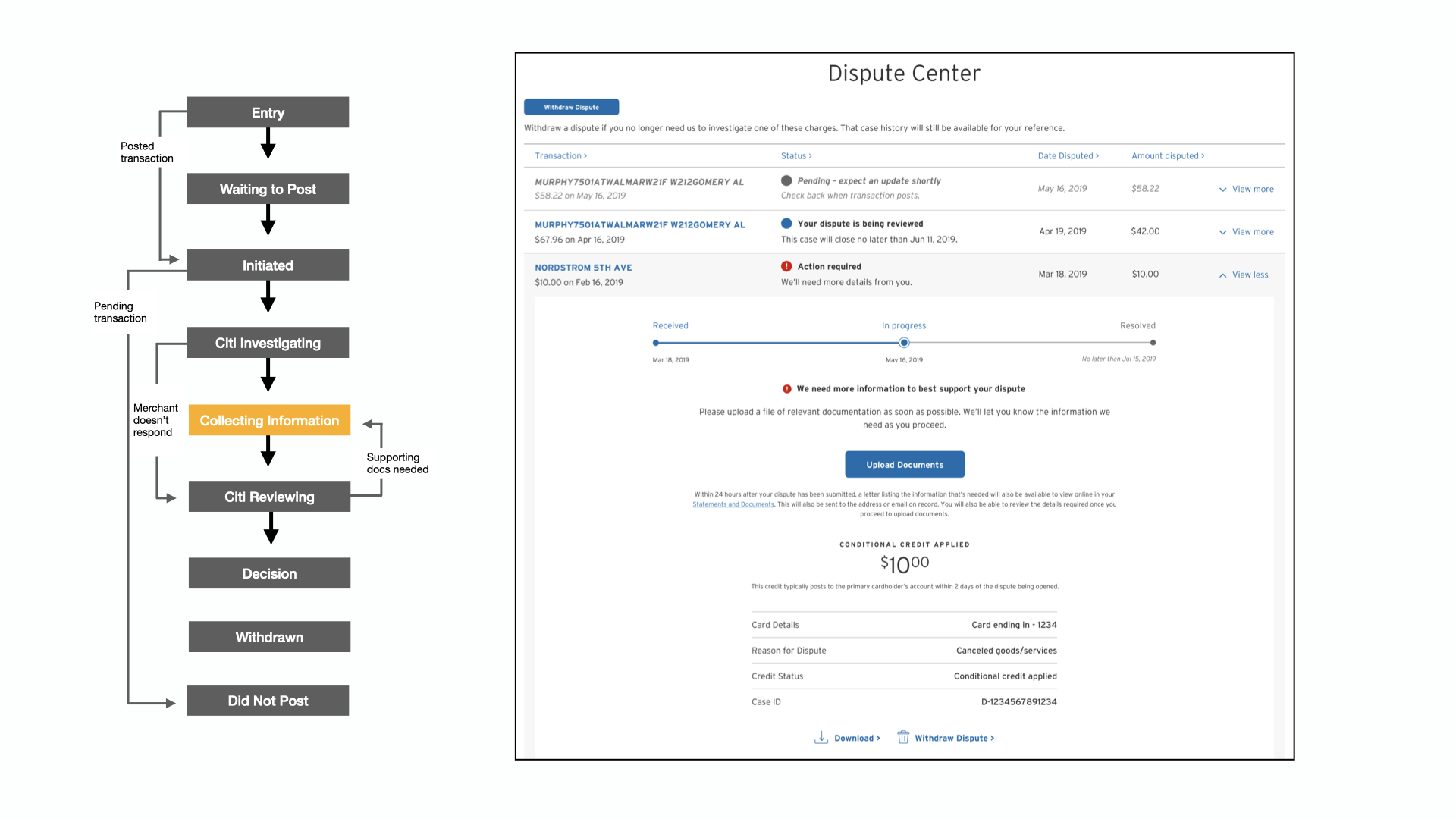The image size is (1456, 819).
Task: Click the gray Pending status dot
Action: tap(786, 180)
